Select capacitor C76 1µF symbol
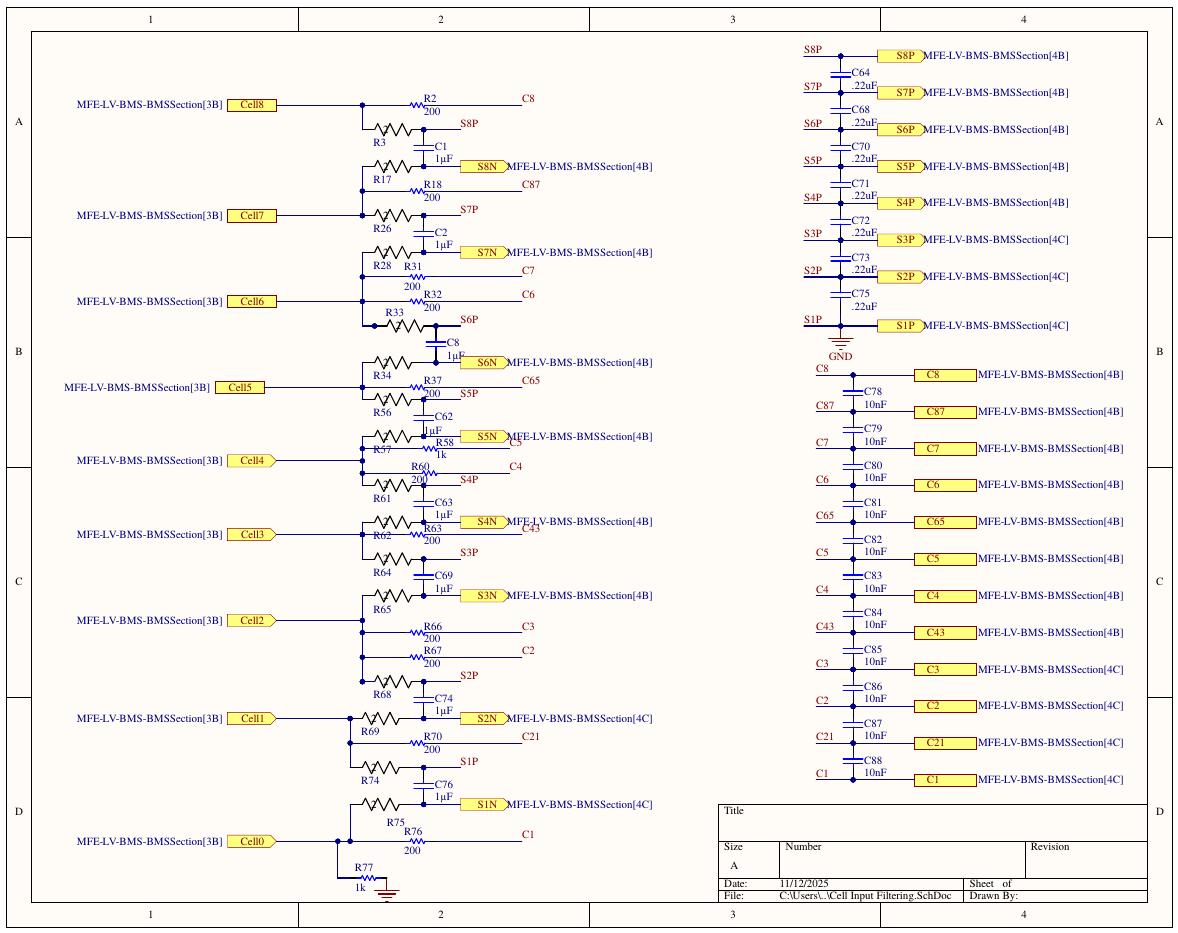Viewport: 1178px width, 933px height. tap(424, 786)
